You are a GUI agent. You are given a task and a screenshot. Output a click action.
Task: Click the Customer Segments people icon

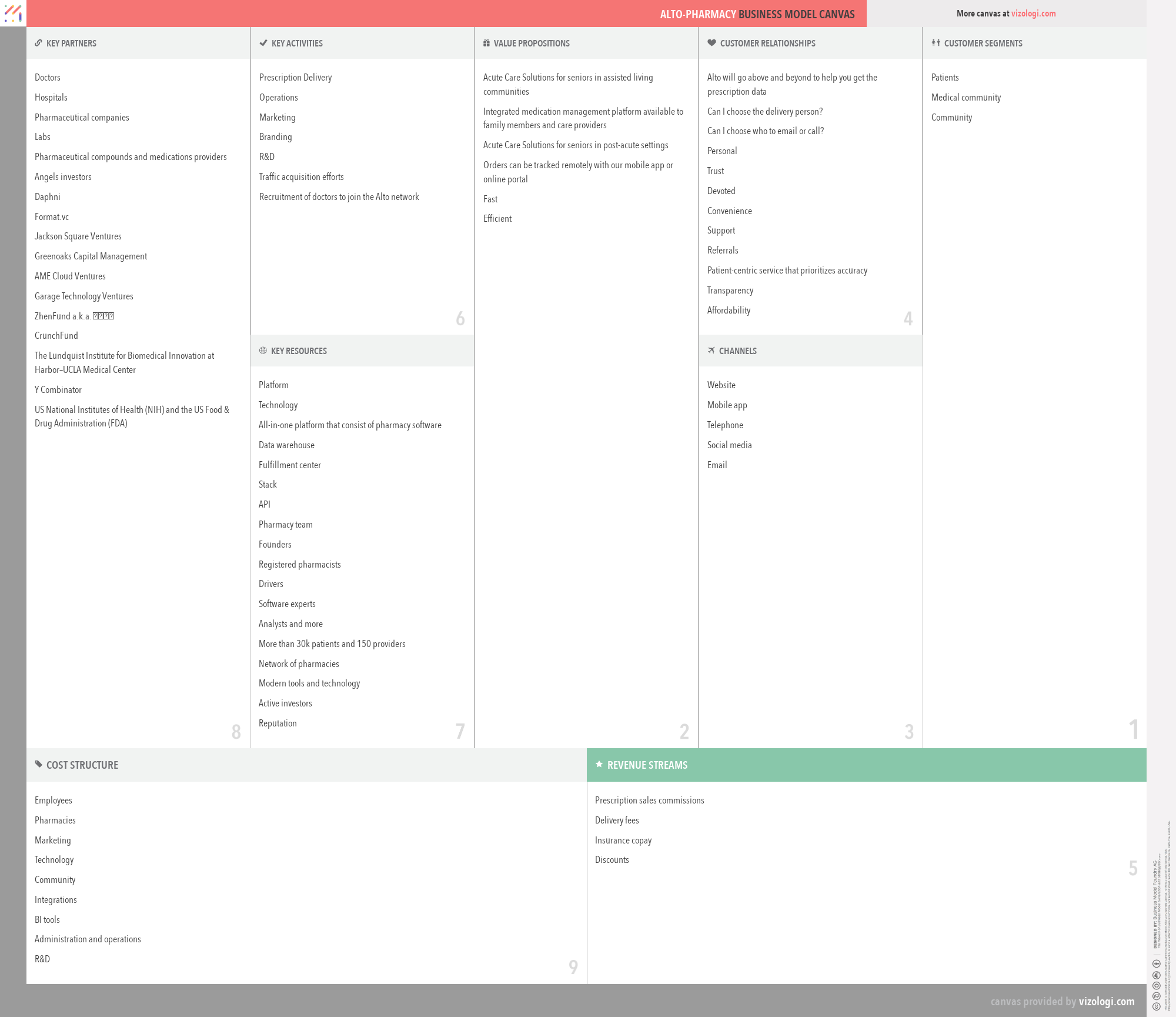pyautogui.click(x=936, y=43)
